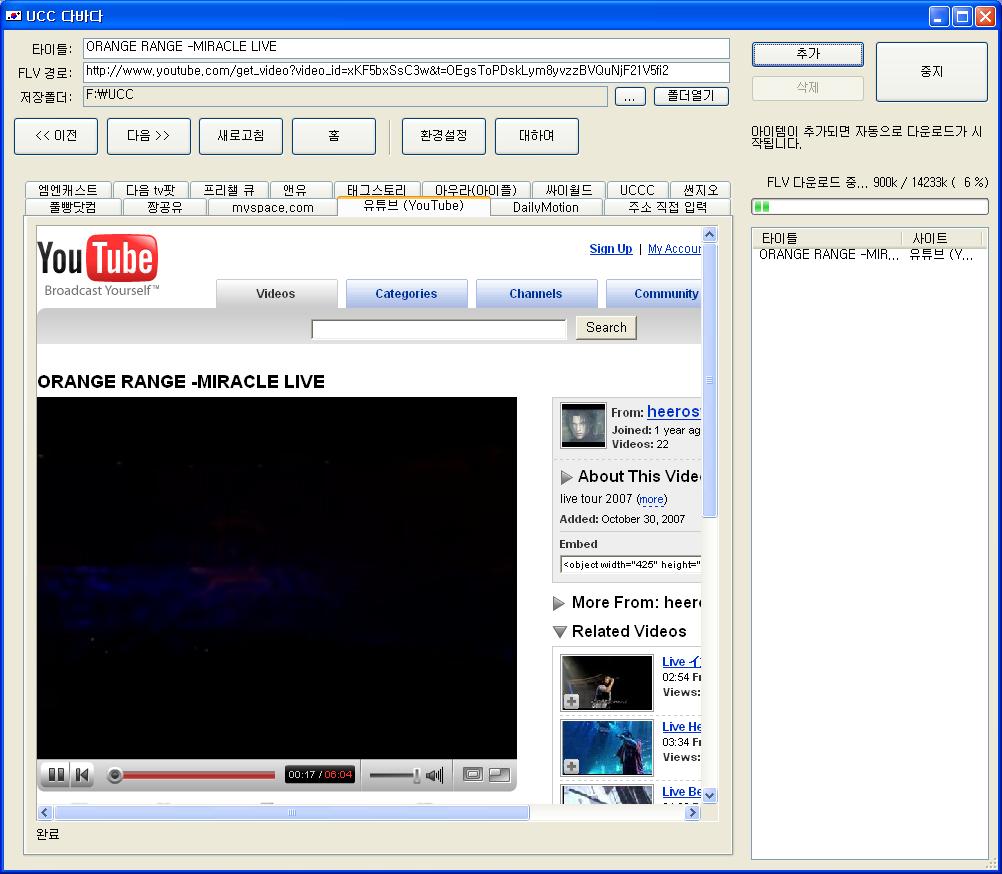Restart video with the rewind-to-start icon

[x=82, y=775]
